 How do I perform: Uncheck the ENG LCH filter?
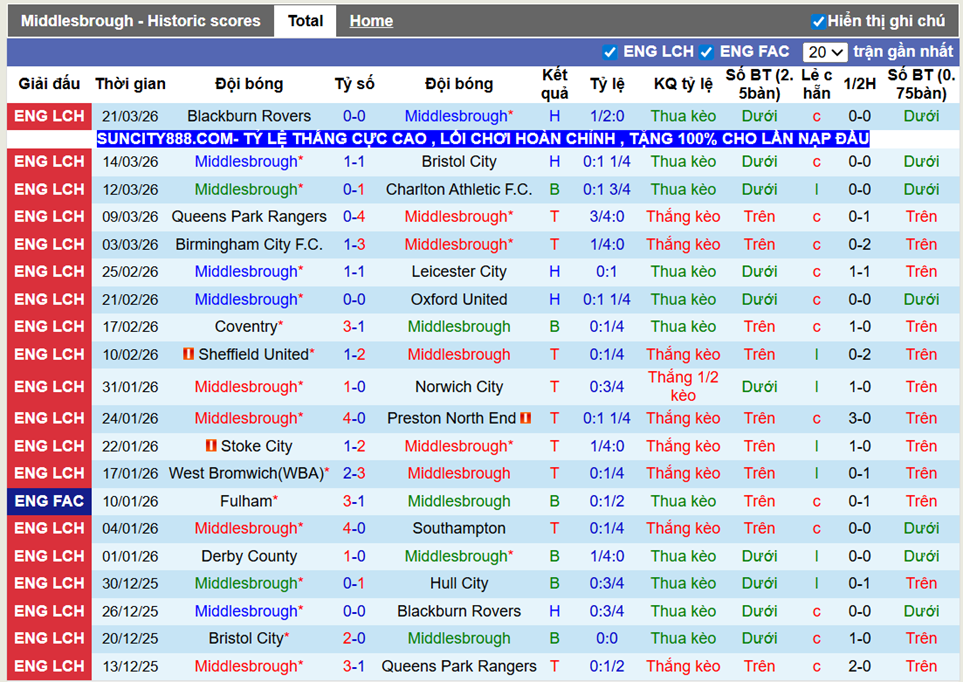pos(610,51)
